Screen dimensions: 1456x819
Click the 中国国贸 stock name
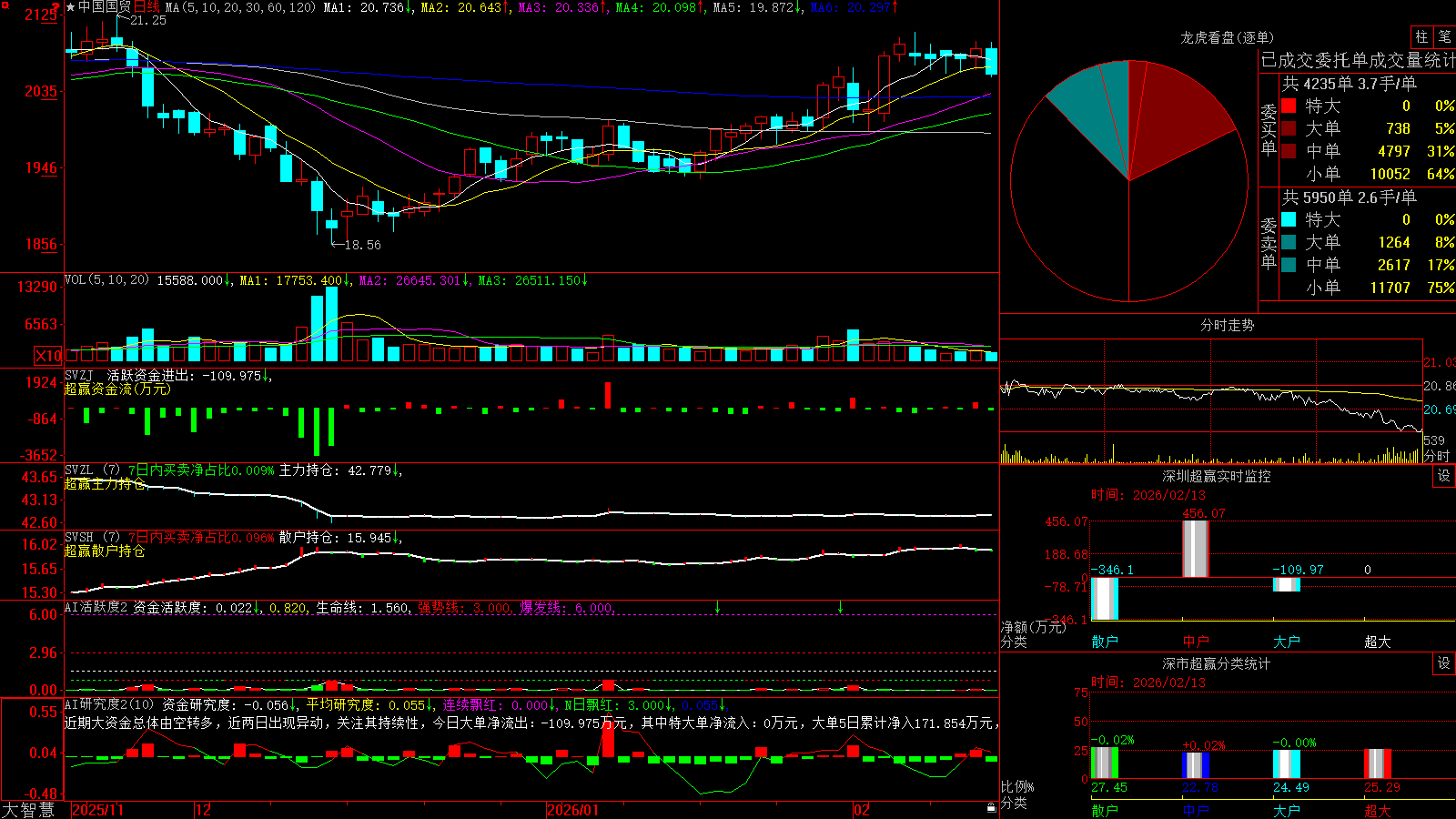pyautogui.click(x=105, y=7)
